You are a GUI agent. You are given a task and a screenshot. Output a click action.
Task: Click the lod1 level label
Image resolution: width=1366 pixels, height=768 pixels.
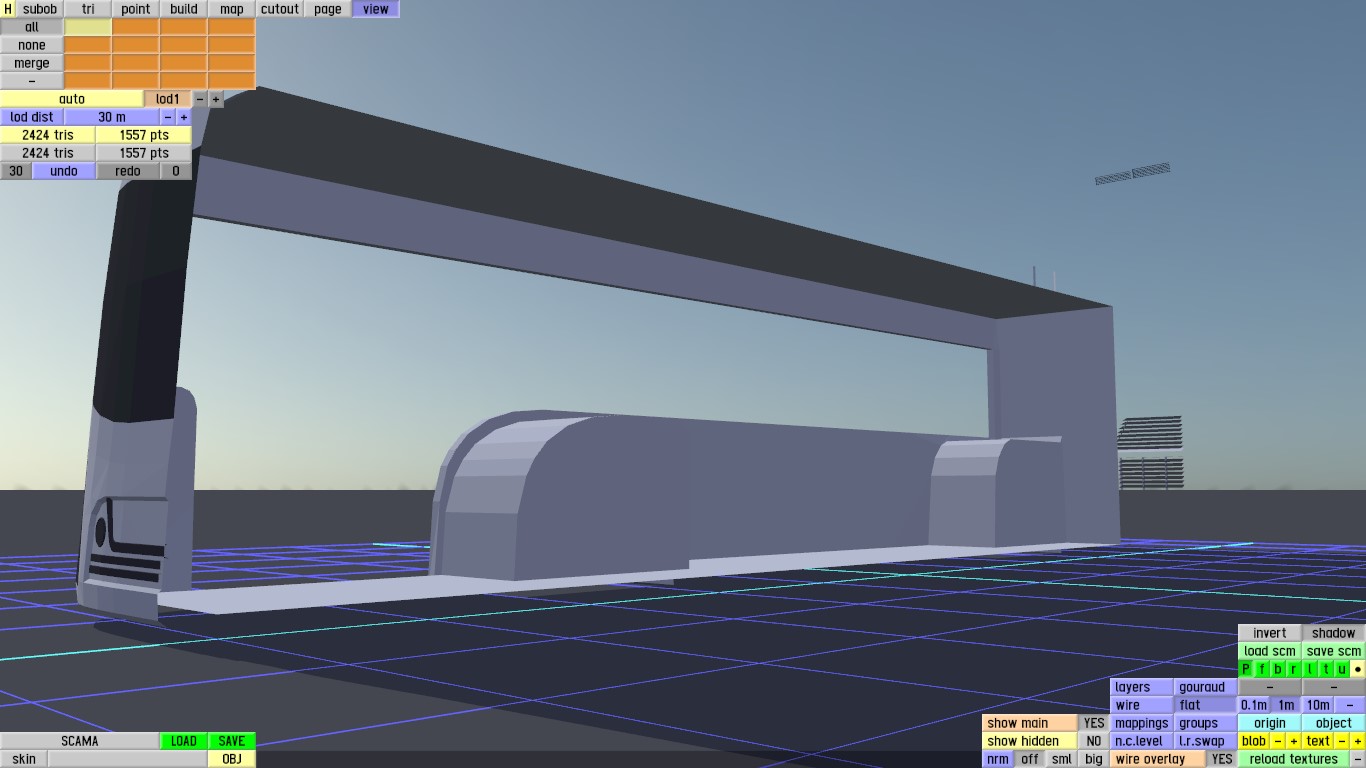[x=168, y=99]
